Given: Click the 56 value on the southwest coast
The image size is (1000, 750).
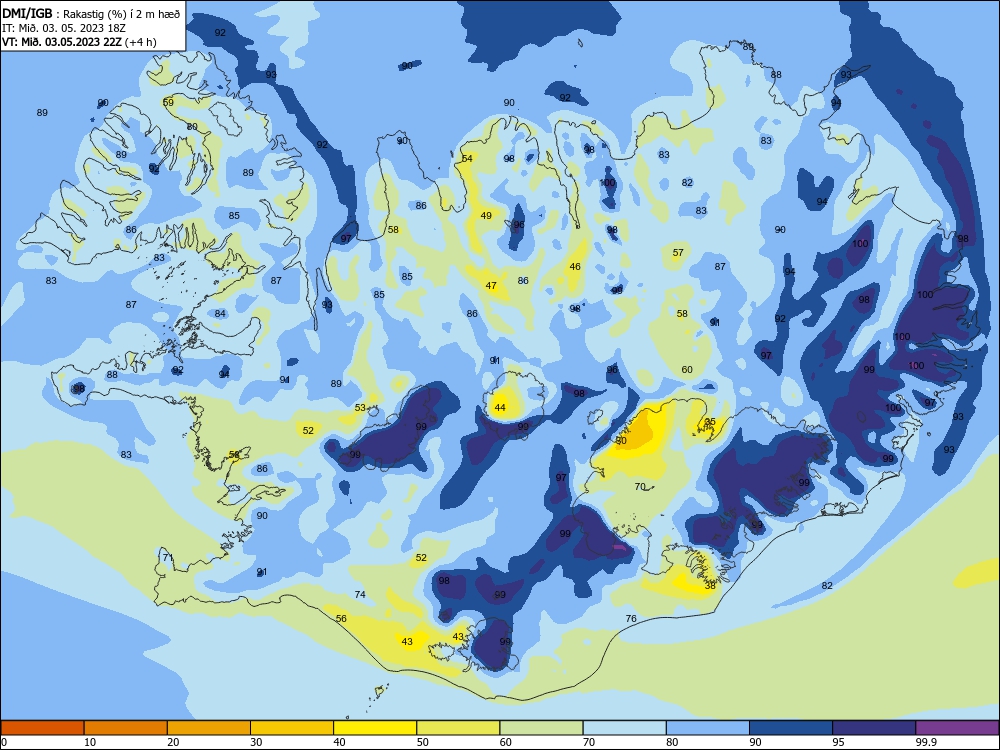Looking at the screenshot, I should pos(341,619).
